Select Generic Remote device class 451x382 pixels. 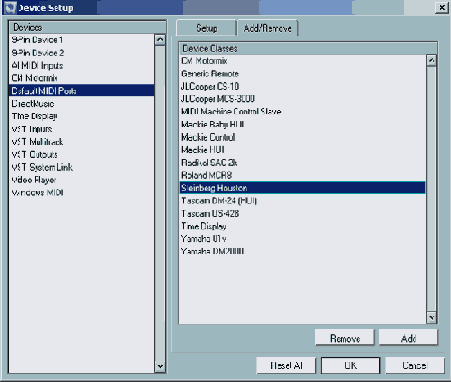click(302, 74)
